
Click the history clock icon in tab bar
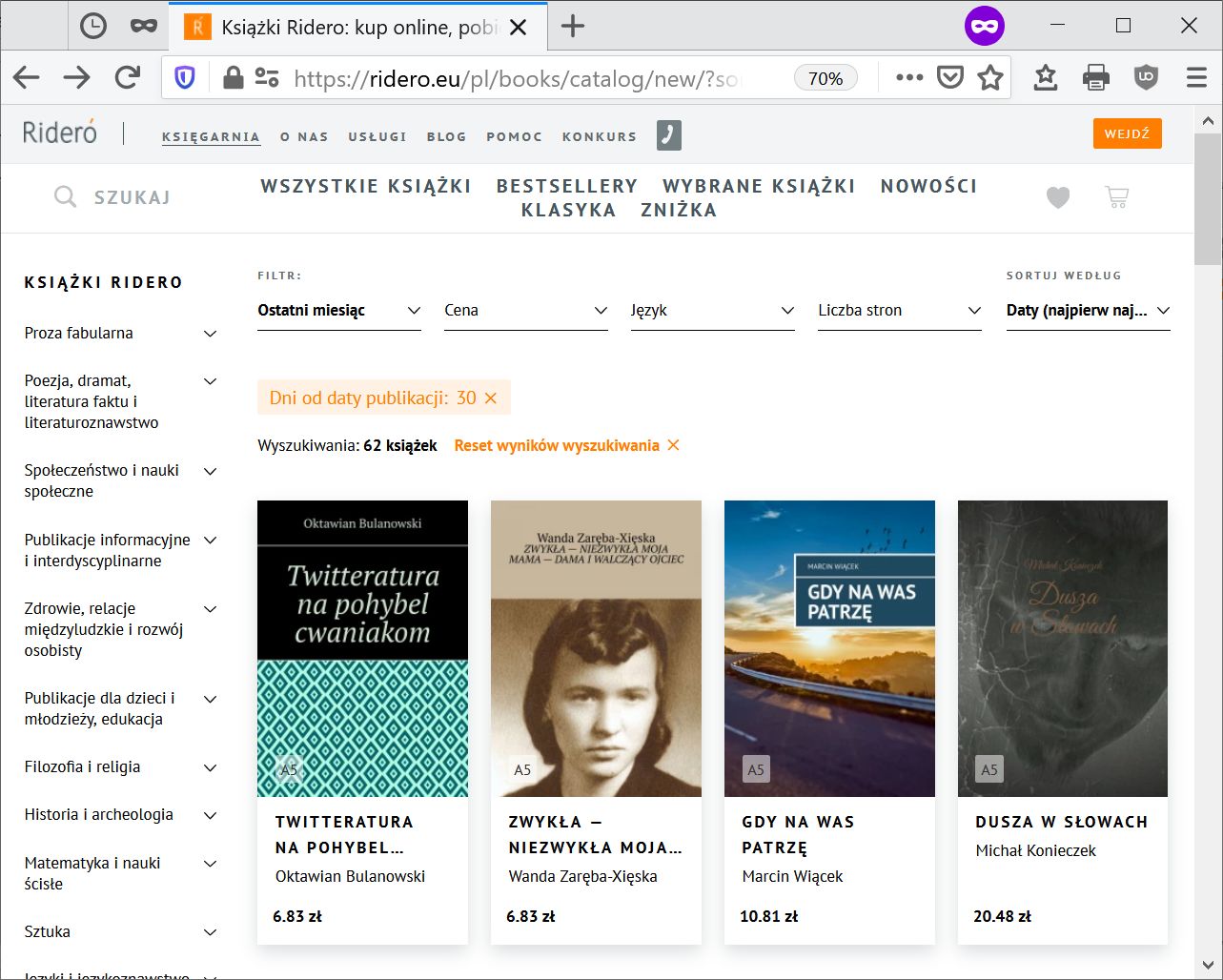93,26
